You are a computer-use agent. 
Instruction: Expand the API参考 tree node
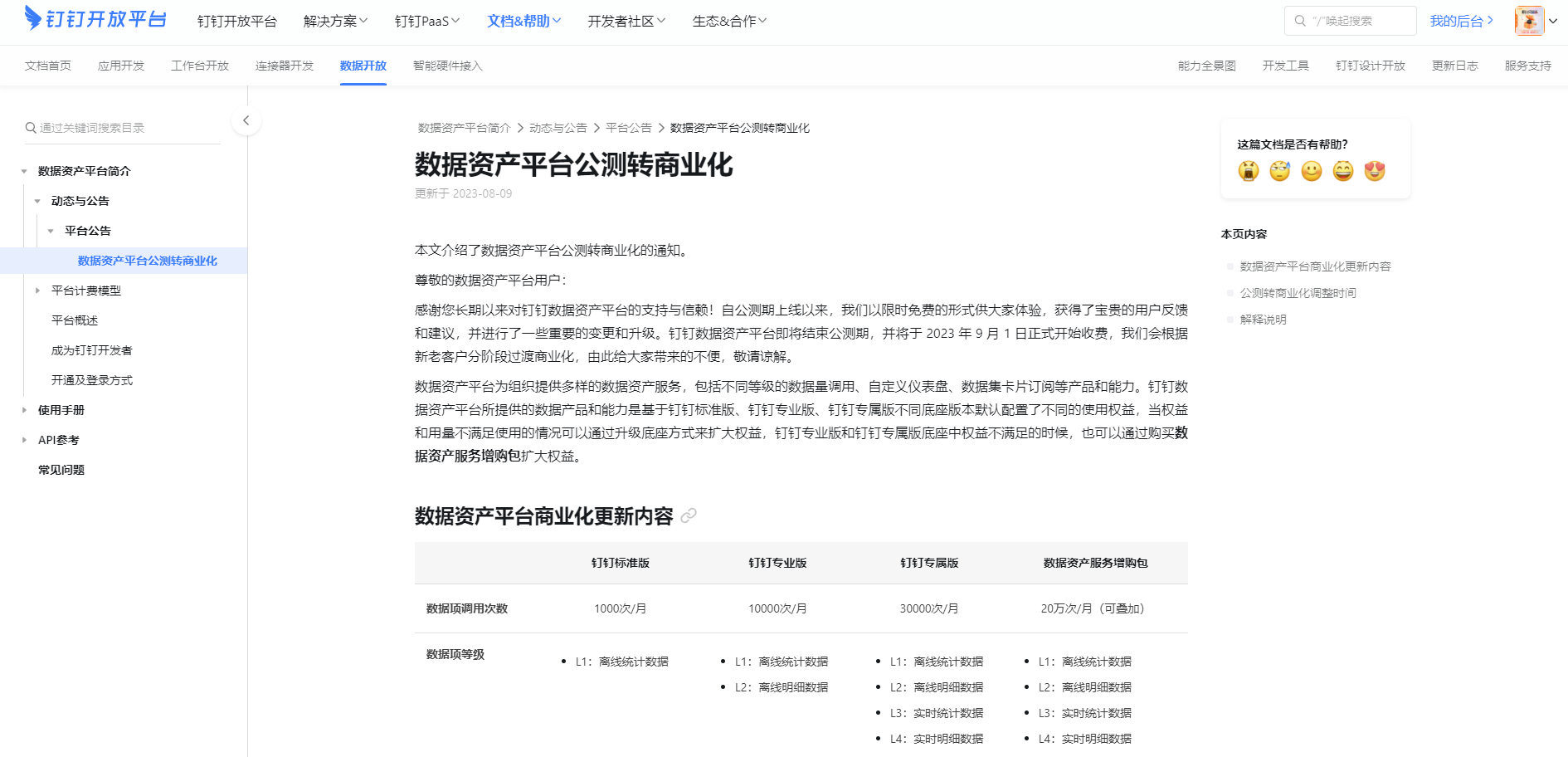(24, 440)
